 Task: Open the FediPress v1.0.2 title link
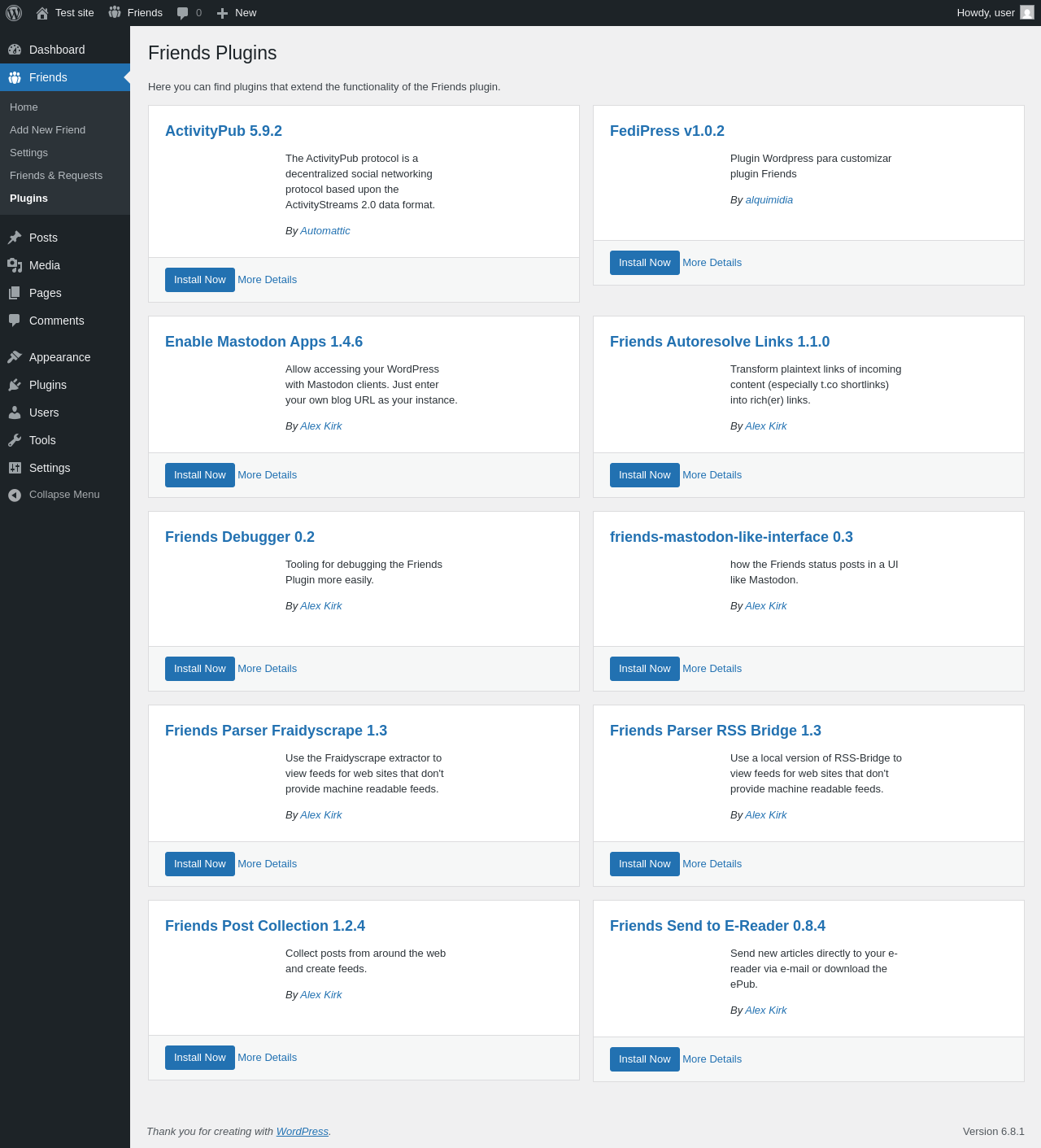pyautogui.click(x=667, y=131)
